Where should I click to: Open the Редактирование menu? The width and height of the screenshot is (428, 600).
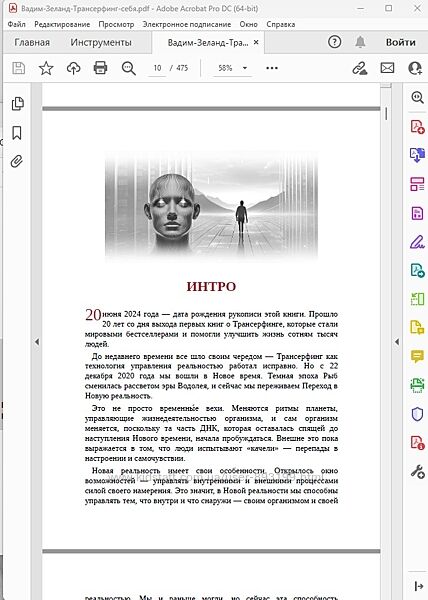62,24
